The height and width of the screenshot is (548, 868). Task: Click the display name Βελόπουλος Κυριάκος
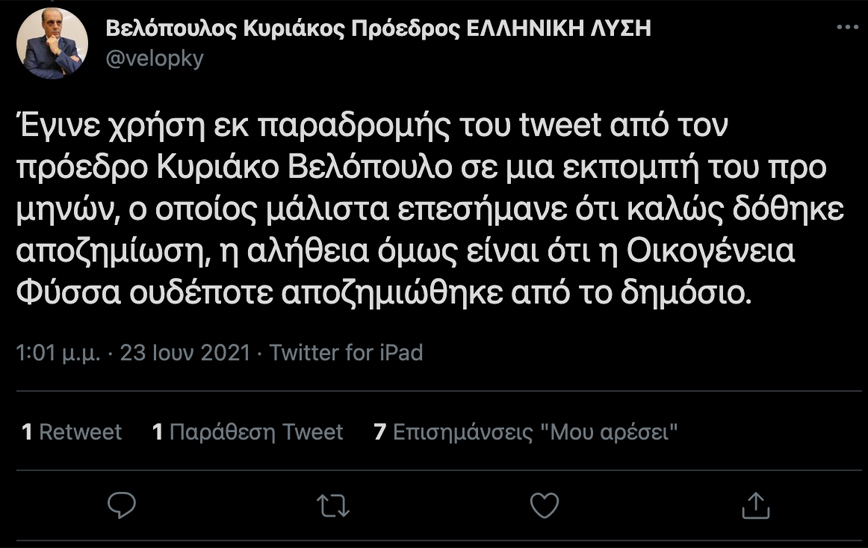coord(209,29)
